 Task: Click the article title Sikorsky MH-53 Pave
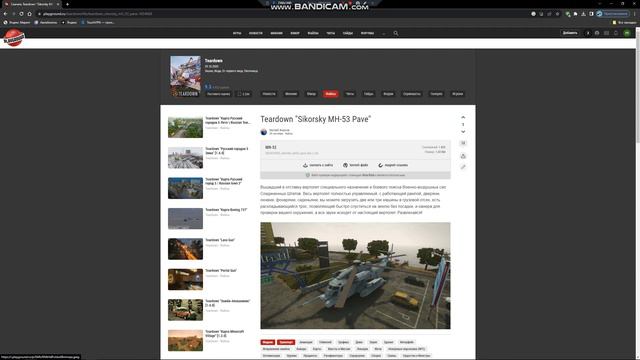click(x=316, y=119)
